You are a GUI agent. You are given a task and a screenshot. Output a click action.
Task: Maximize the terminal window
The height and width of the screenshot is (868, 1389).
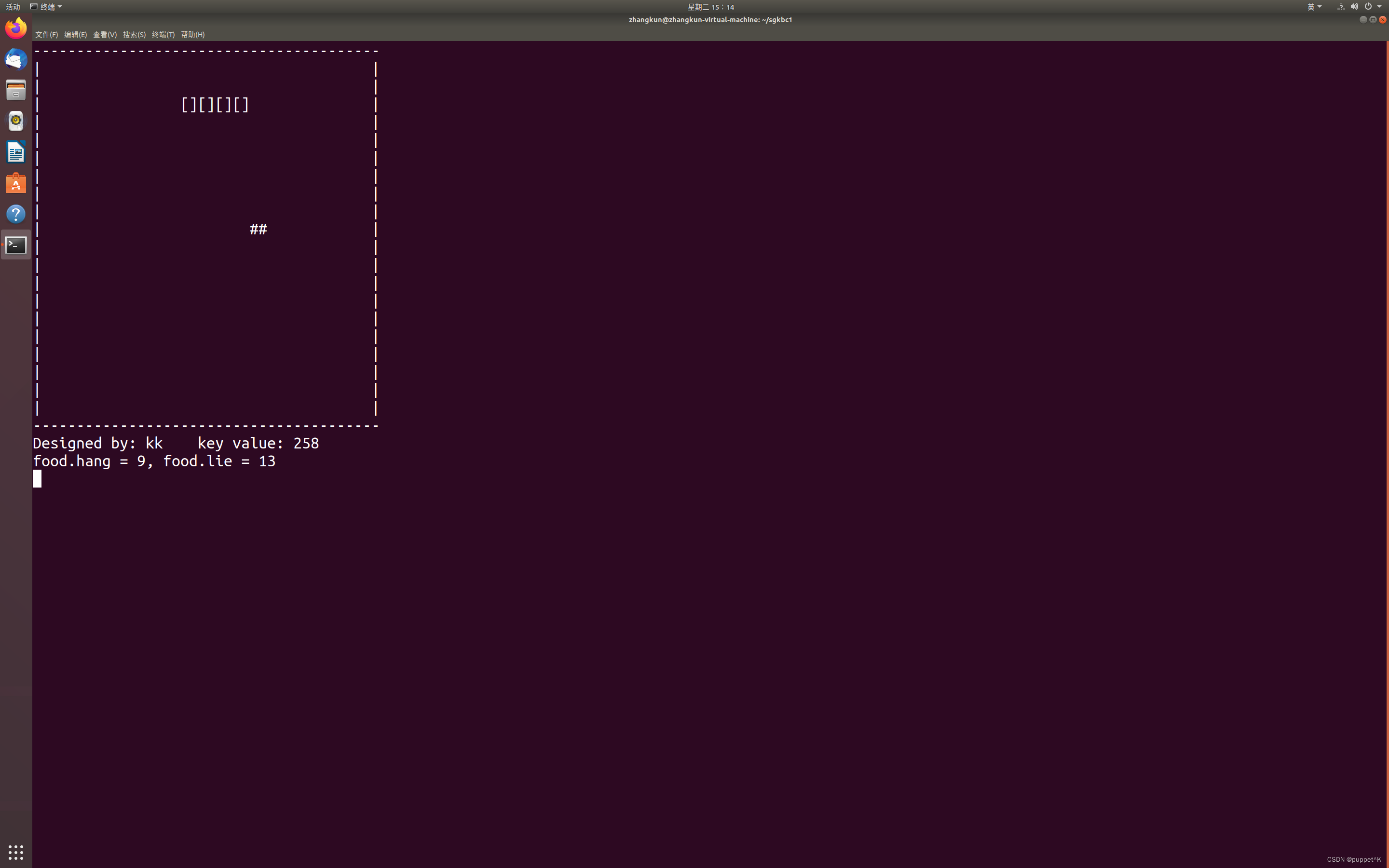click(1373, 19)
